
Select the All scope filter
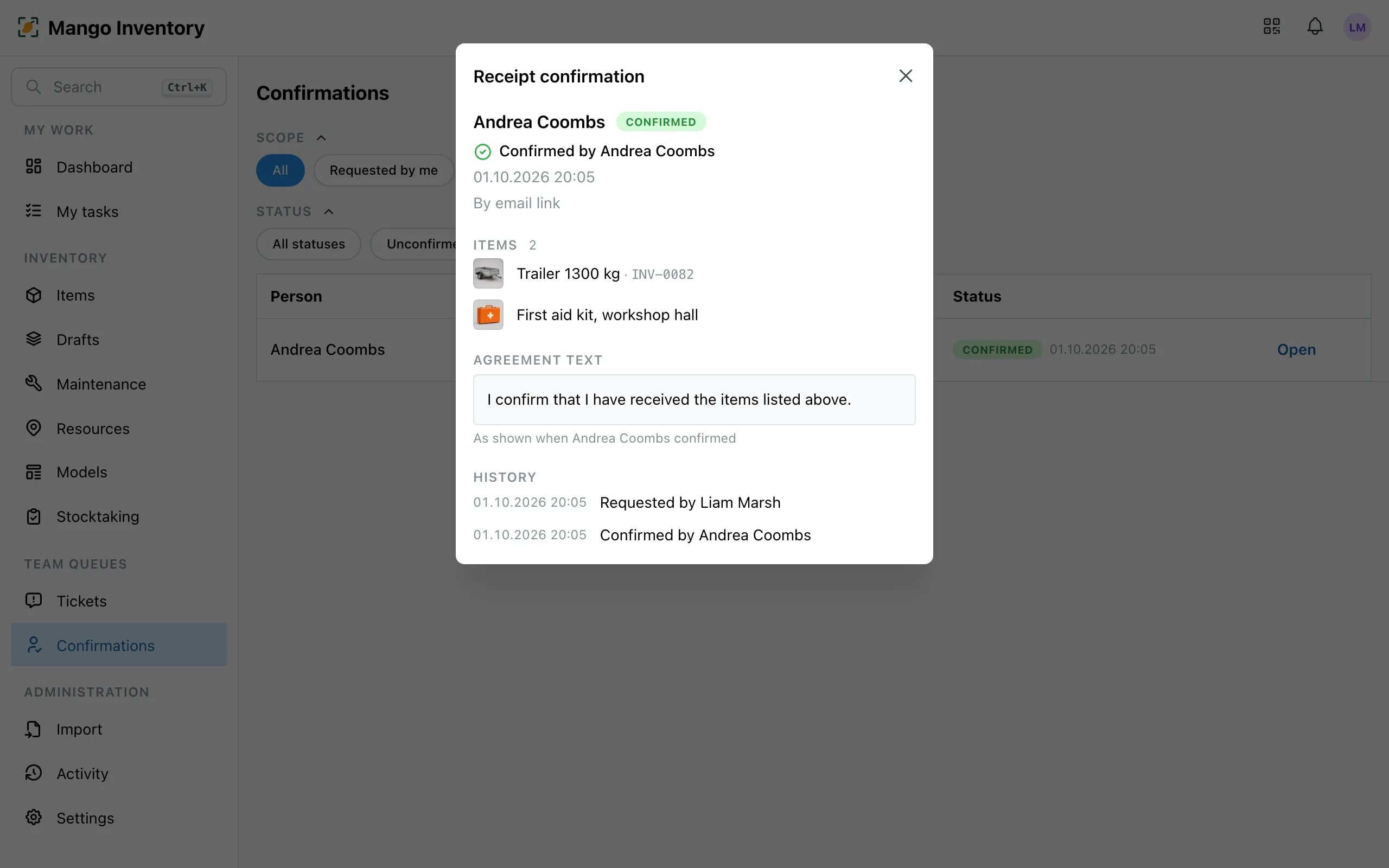[x=280, y=170]
